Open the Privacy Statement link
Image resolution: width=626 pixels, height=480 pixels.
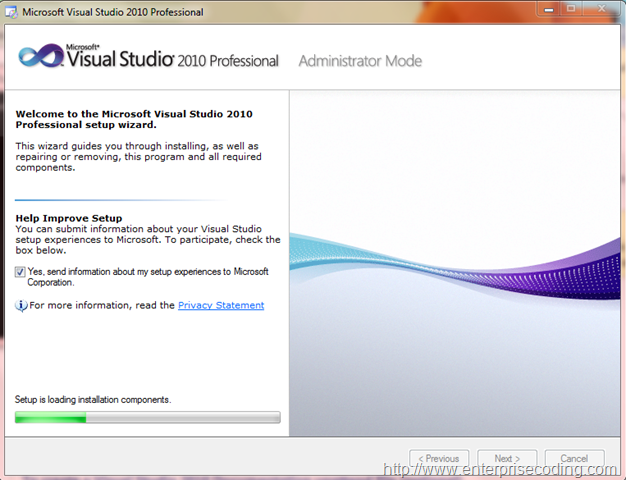click(221, 305)
